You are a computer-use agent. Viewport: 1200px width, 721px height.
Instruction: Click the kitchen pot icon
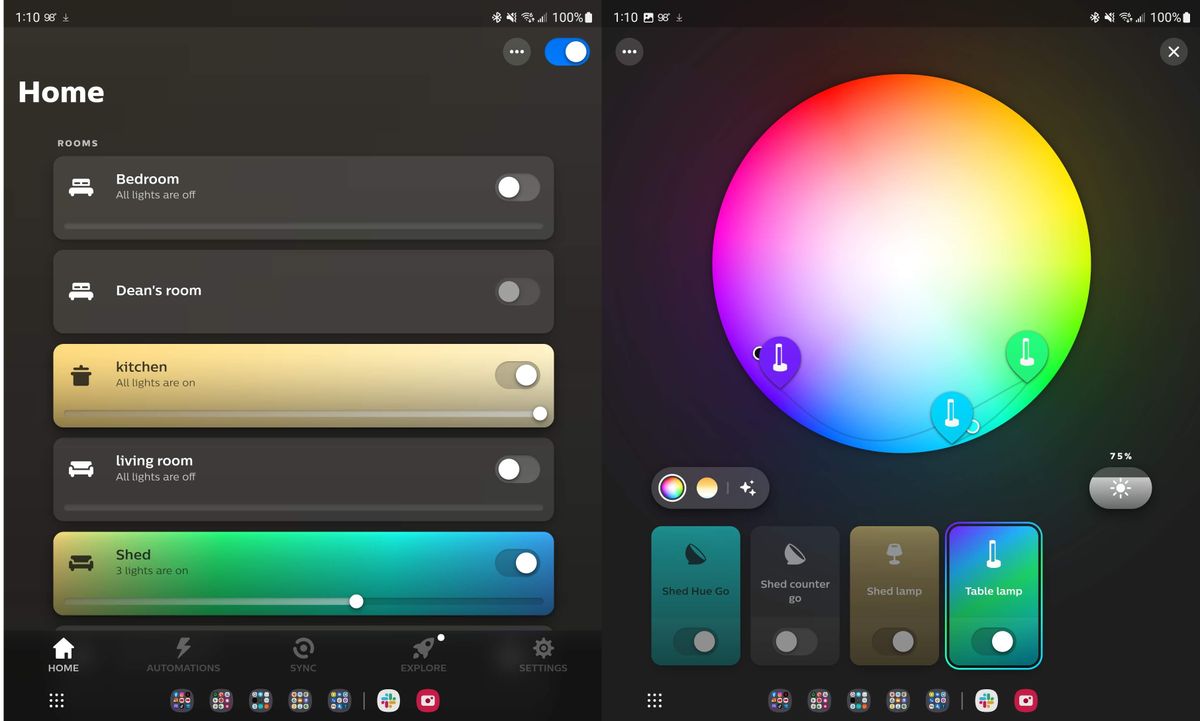pyautogui.click(x=81, y=376)
